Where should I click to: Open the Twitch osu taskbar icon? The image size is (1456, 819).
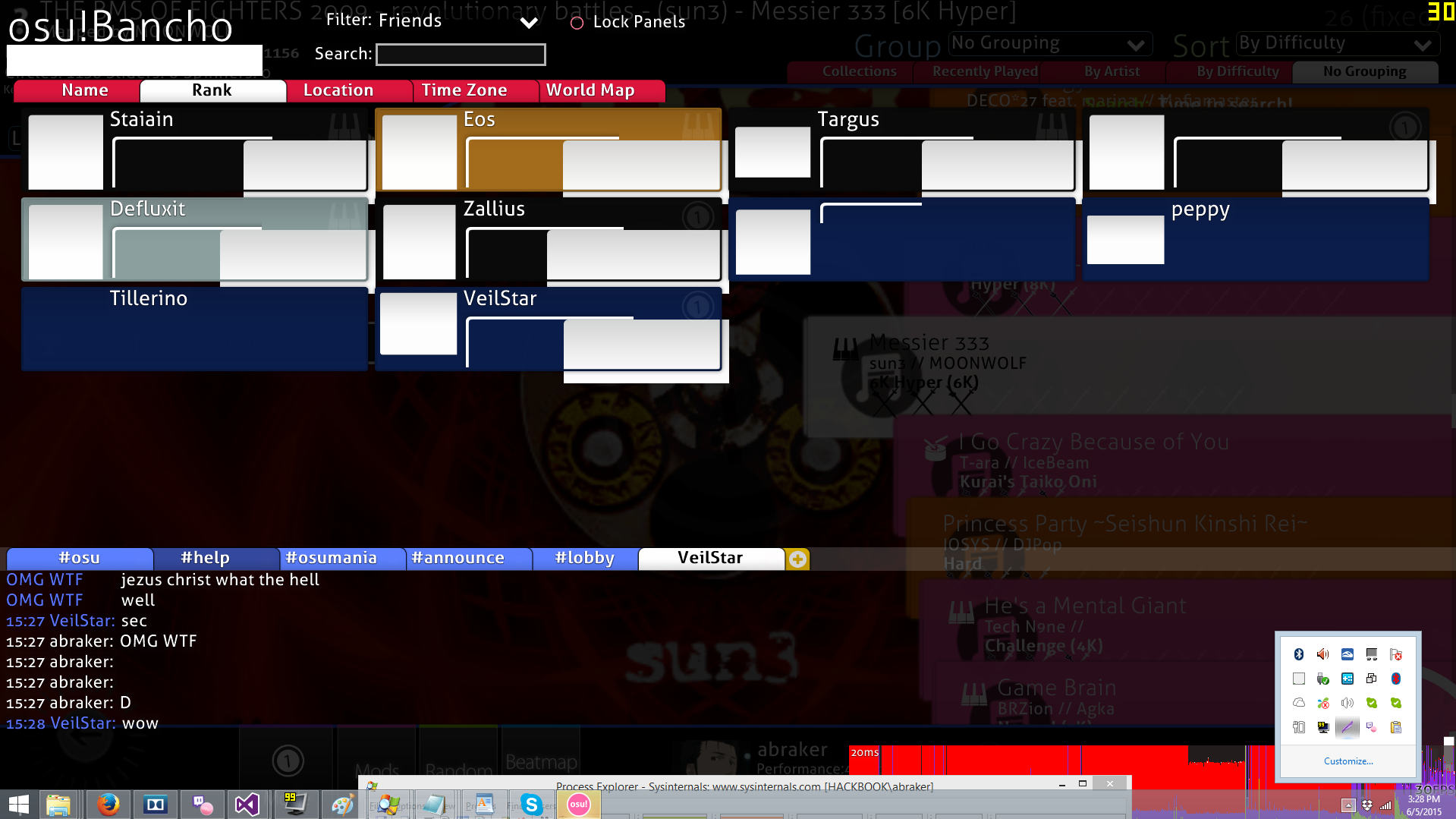tap(202, 805)
